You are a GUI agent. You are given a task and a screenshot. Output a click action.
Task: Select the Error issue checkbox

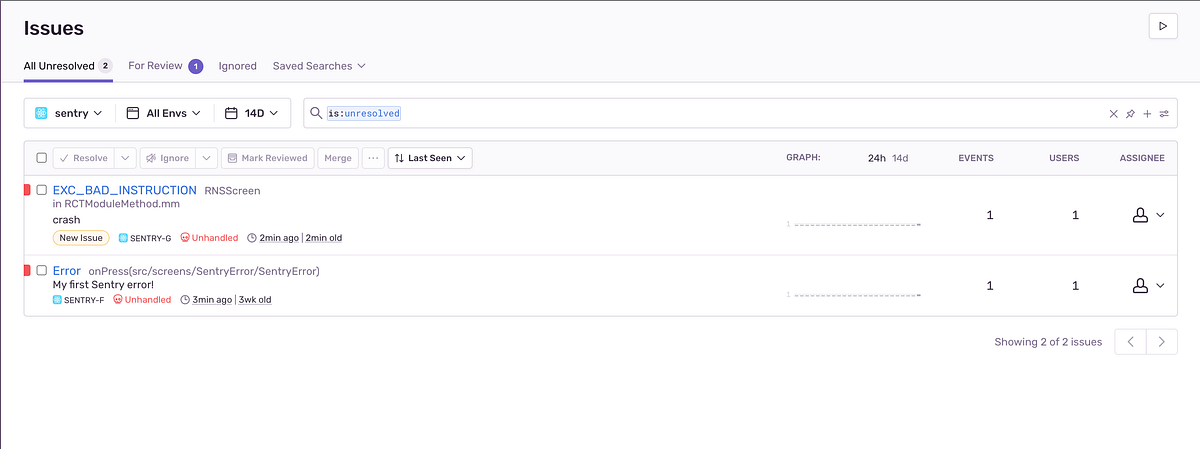[42, 271]
